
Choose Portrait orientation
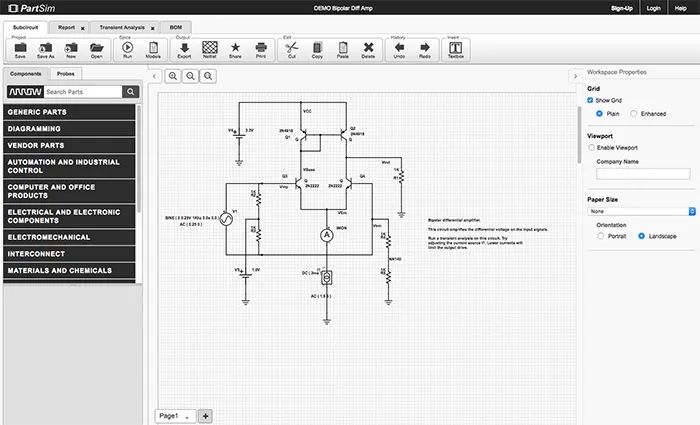pyautogui.click(x=601, y=236)
